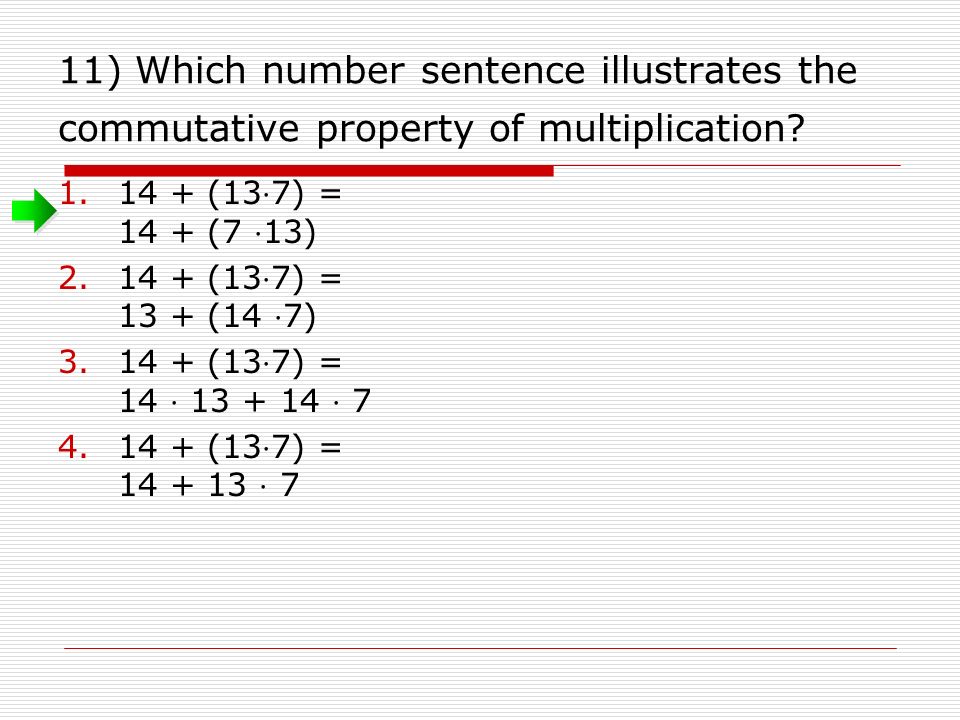Click first line of option 1 equation

click(230, 194)
